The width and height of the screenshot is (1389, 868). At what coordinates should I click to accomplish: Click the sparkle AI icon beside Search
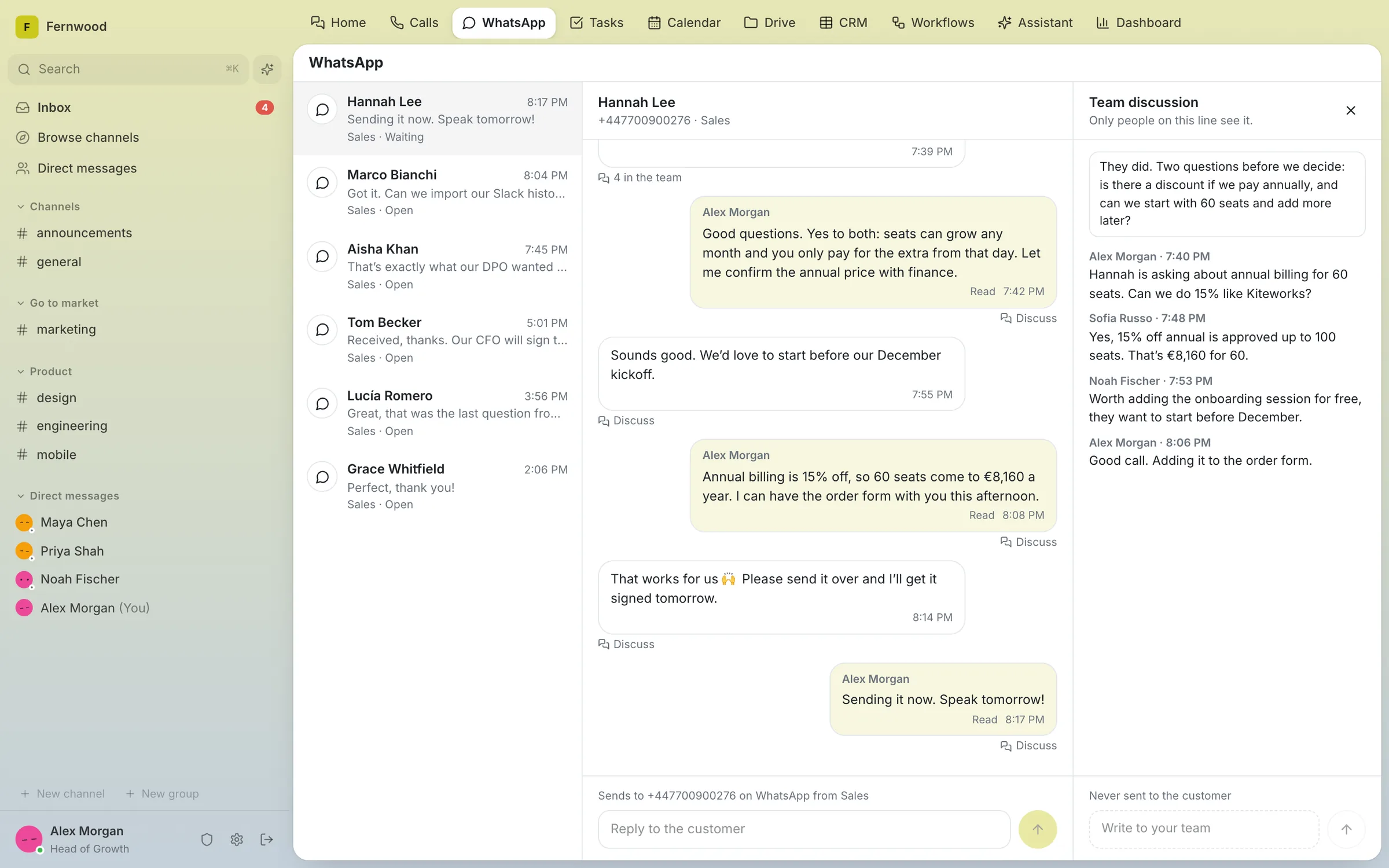267,69
